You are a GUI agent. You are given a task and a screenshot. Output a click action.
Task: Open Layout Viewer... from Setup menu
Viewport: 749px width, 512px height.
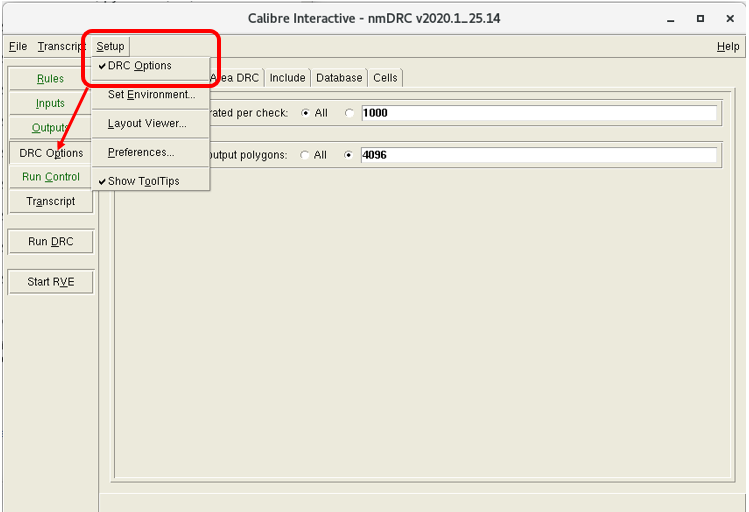(150, 124)
